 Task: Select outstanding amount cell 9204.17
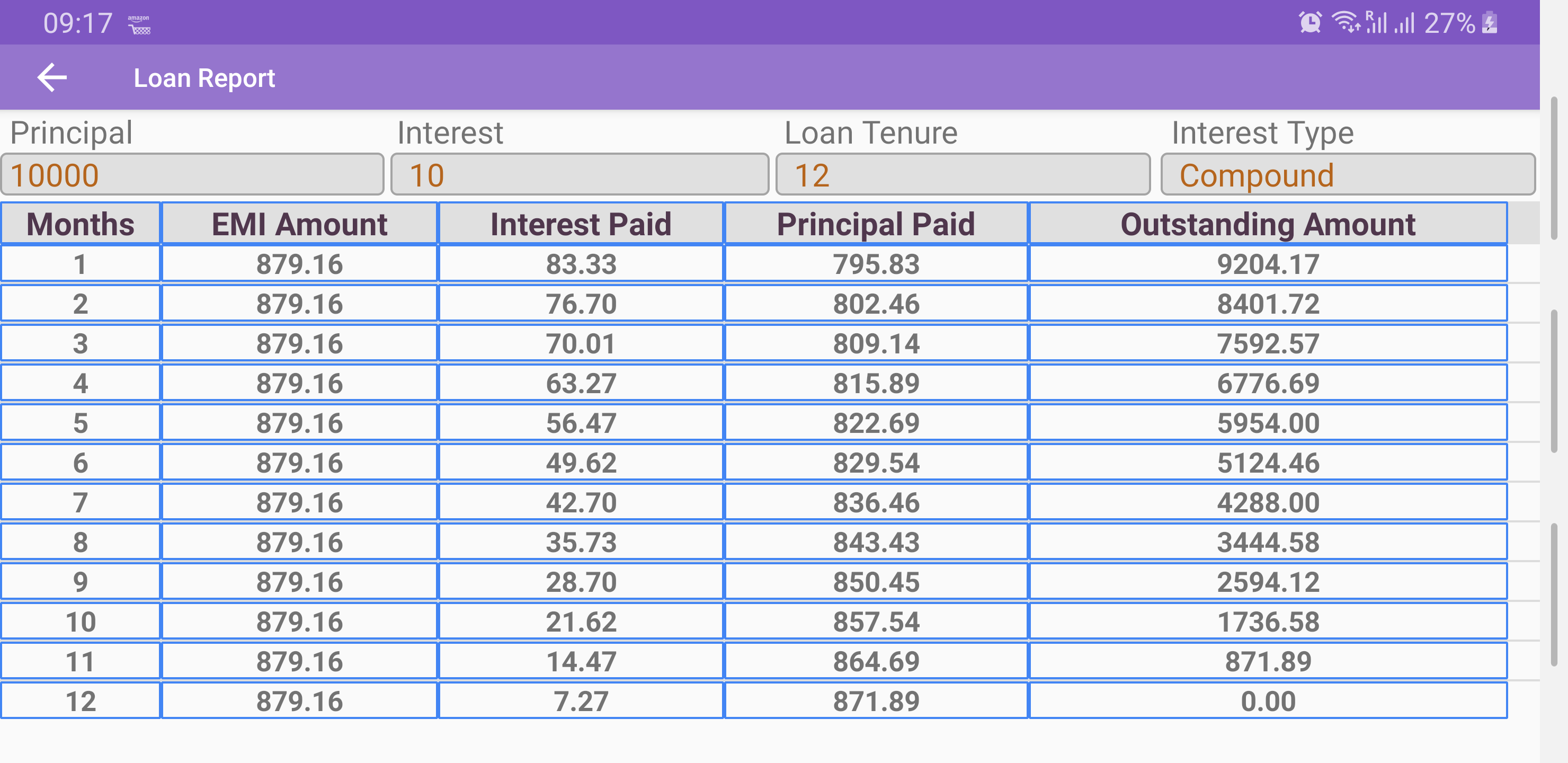click(1268, 264)
